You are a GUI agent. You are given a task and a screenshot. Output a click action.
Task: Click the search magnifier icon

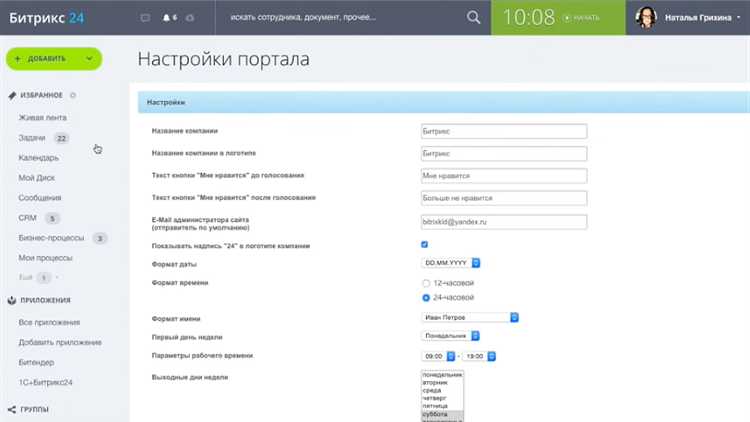point(473,18)
